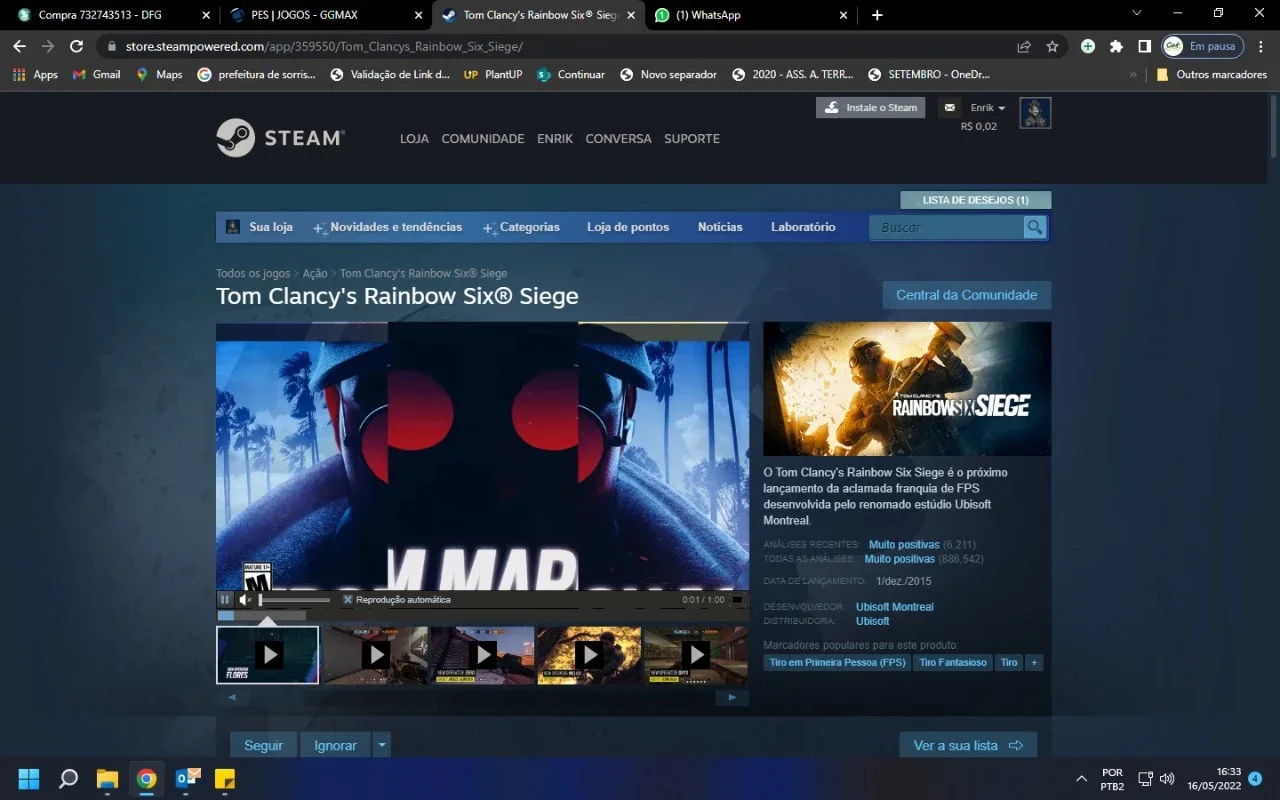This screenshot has width=1280, height=800.
Task: Reload the page with the refresh icon
Action: point(76,46)
